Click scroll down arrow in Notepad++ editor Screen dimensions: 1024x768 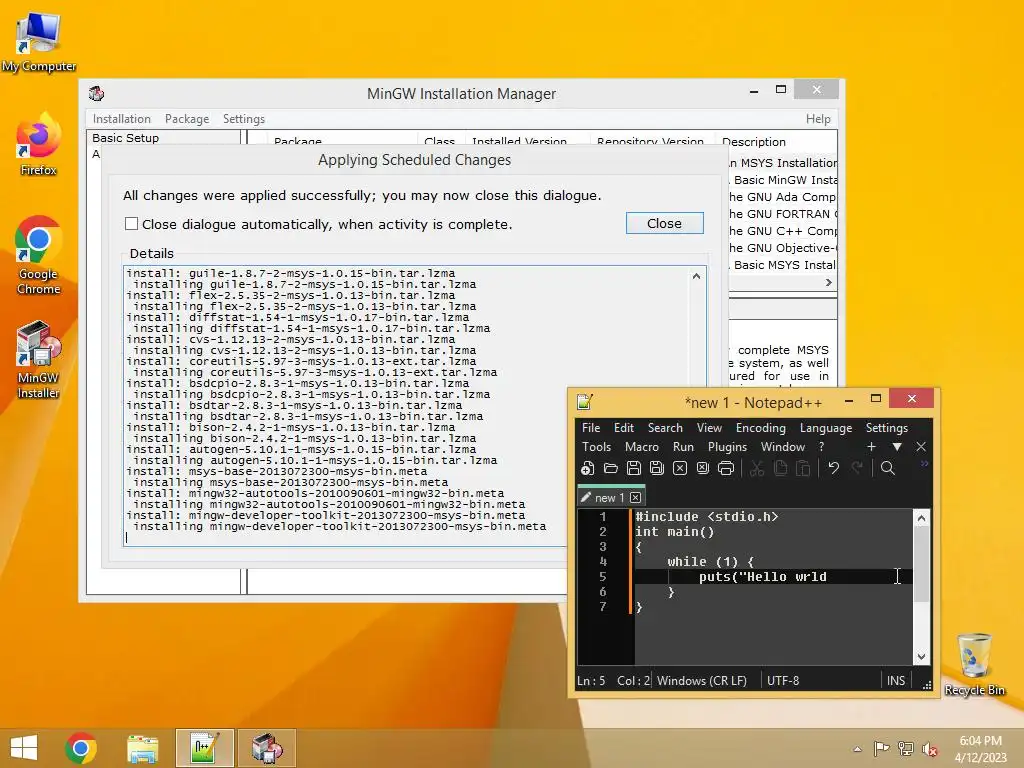click(x=921, y=657)
